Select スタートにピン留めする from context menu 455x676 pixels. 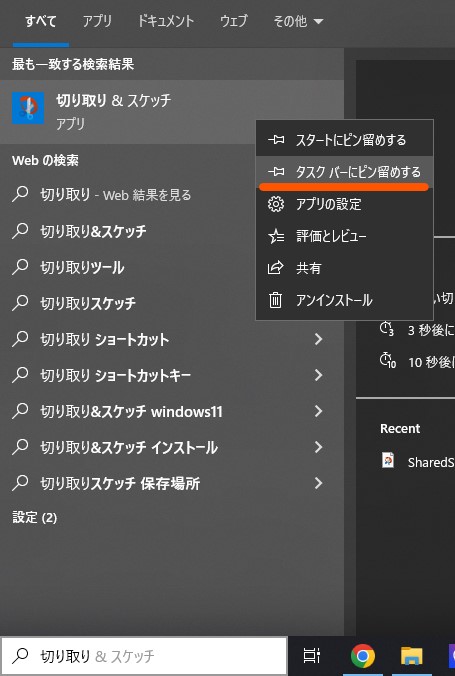point(345,140)
